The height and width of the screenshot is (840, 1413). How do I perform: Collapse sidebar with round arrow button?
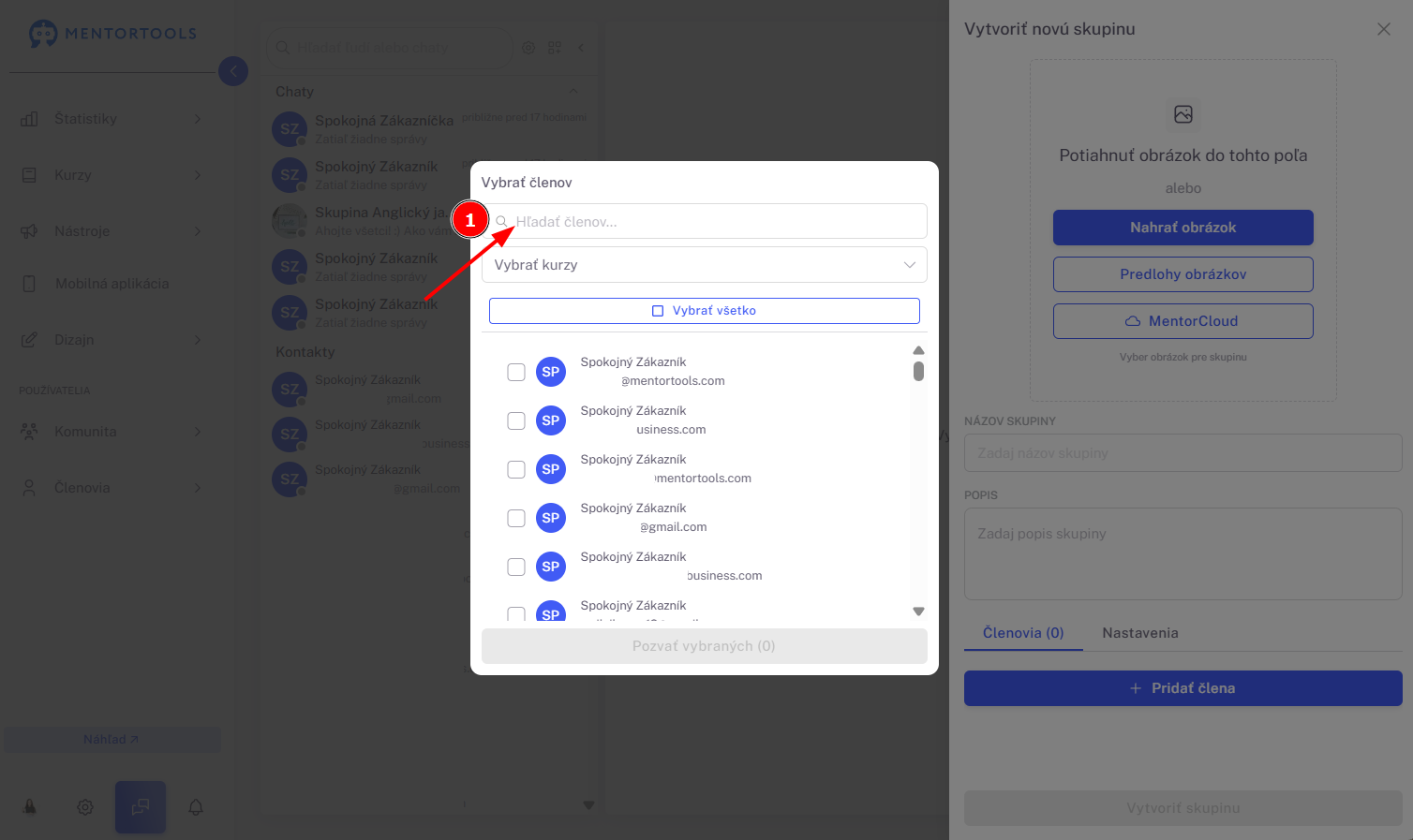[x=233, y=71]
